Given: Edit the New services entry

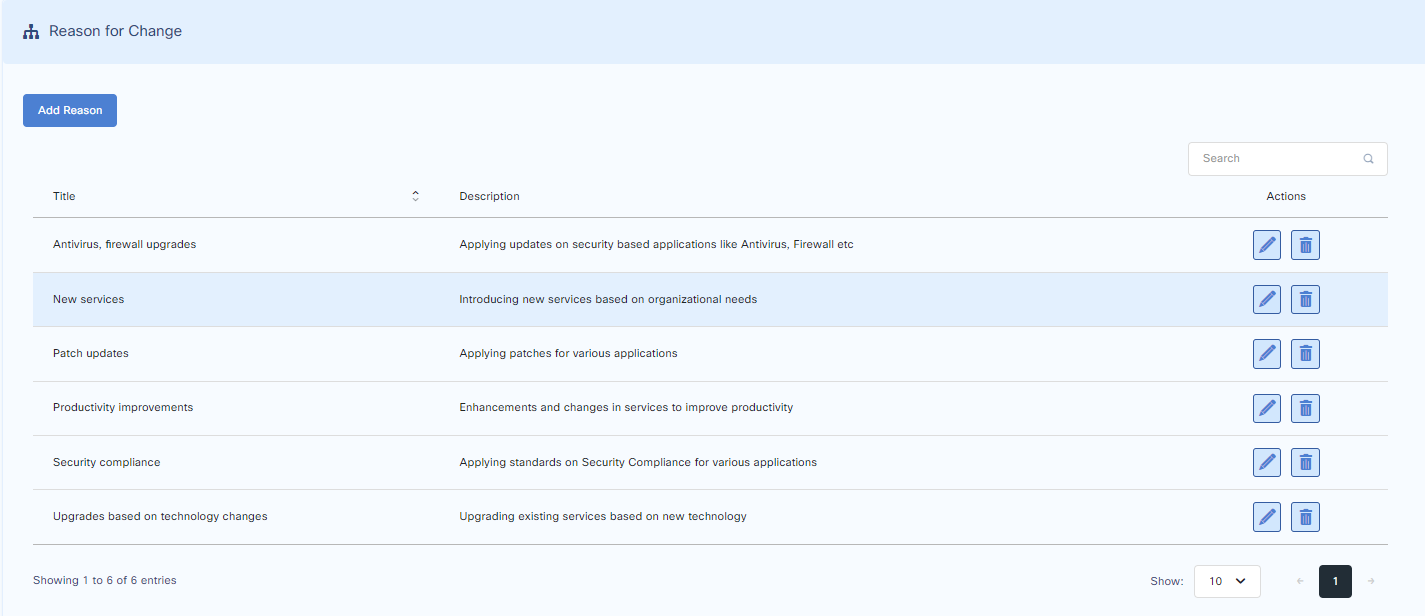Looking at the screenshot, I should 1266,299.
